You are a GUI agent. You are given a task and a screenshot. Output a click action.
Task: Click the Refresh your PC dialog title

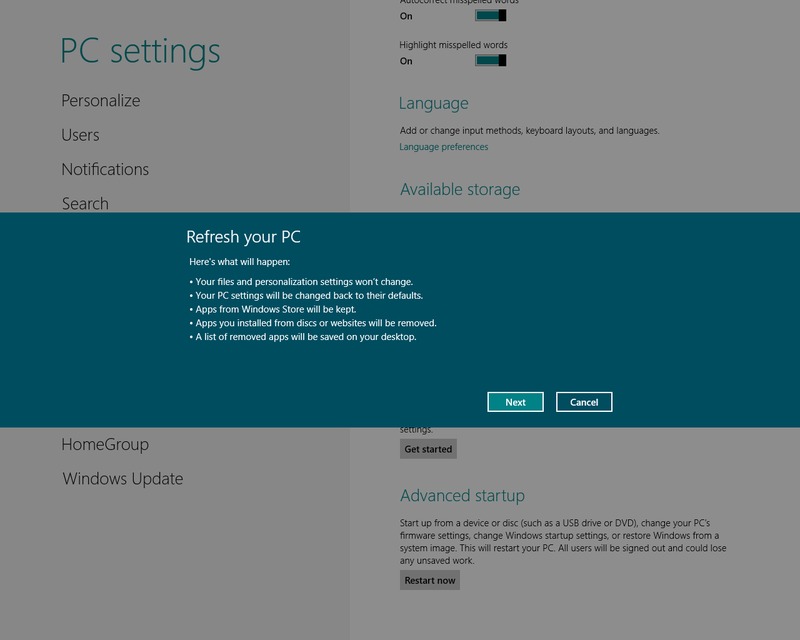coord(243,237)
